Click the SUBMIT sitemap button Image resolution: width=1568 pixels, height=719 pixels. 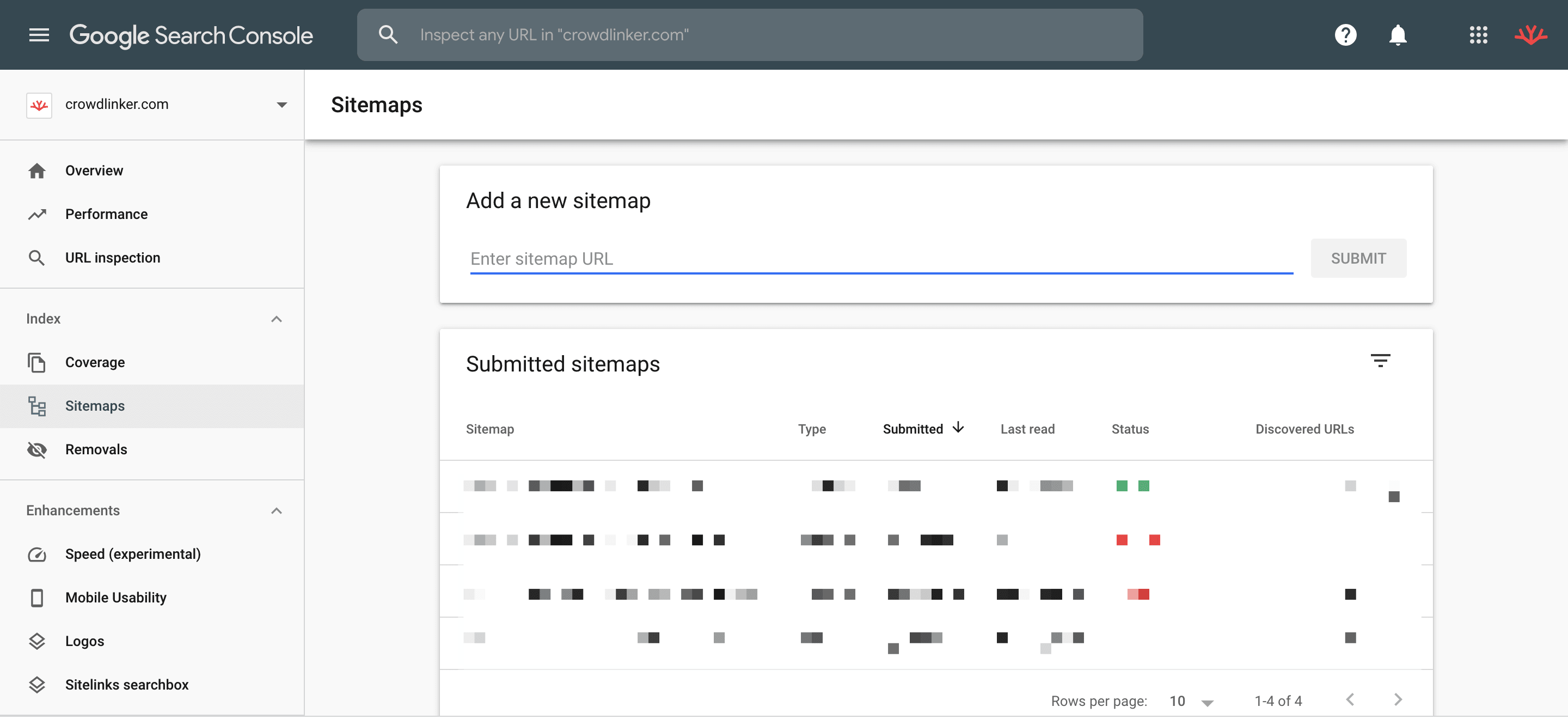click(x=1358, y=258)
